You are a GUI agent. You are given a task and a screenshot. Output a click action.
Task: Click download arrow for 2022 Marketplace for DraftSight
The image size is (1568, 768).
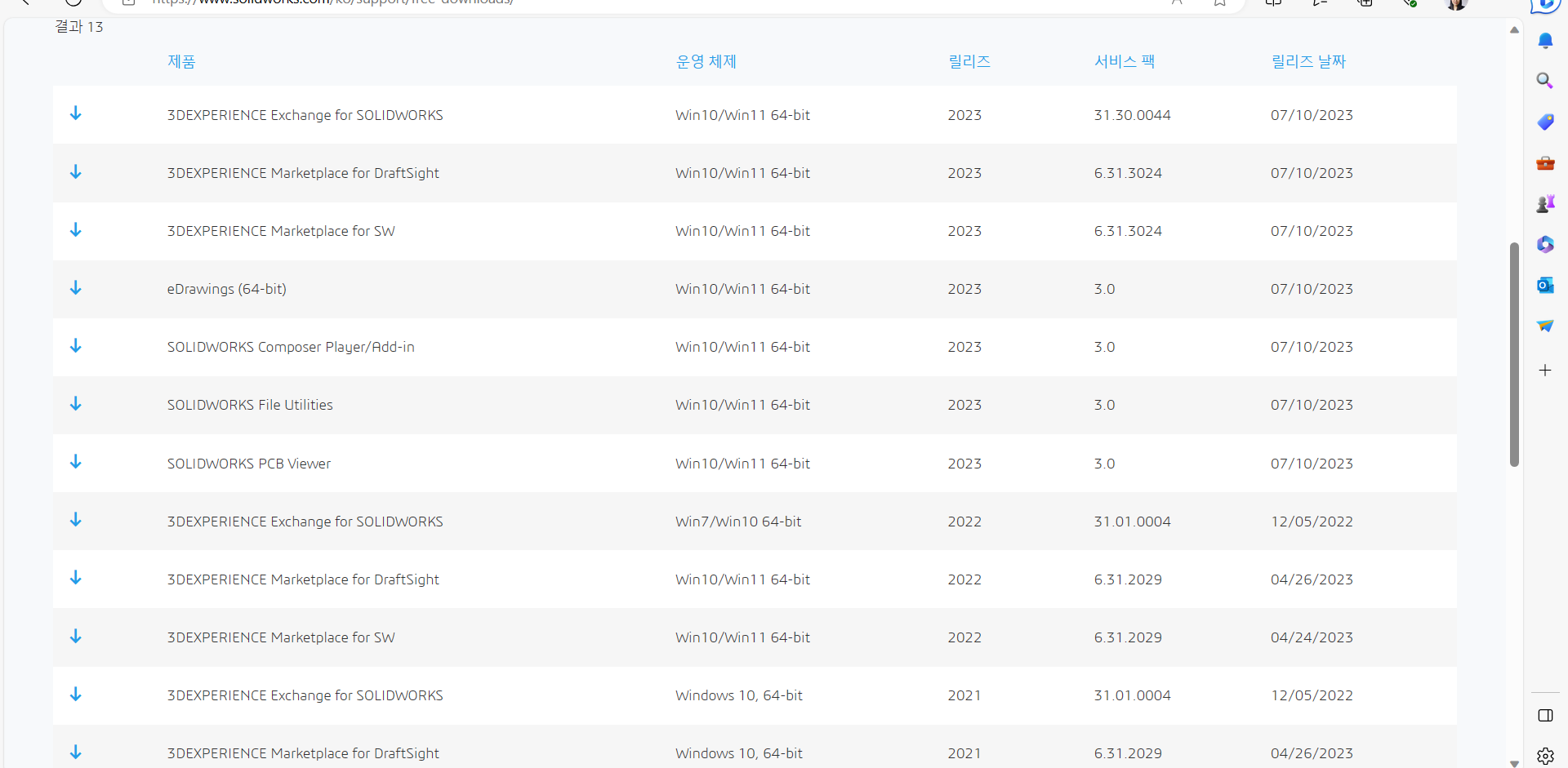click(76, 577)
